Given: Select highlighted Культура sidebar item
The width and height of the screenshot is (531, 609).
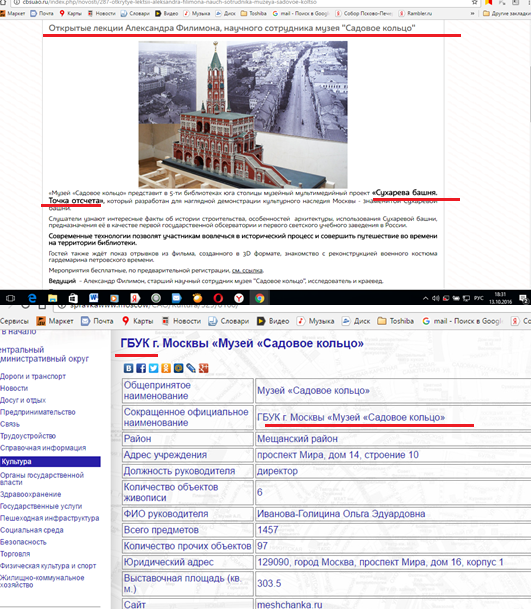Looking at the screenshot, I should (x=50, y=461).
